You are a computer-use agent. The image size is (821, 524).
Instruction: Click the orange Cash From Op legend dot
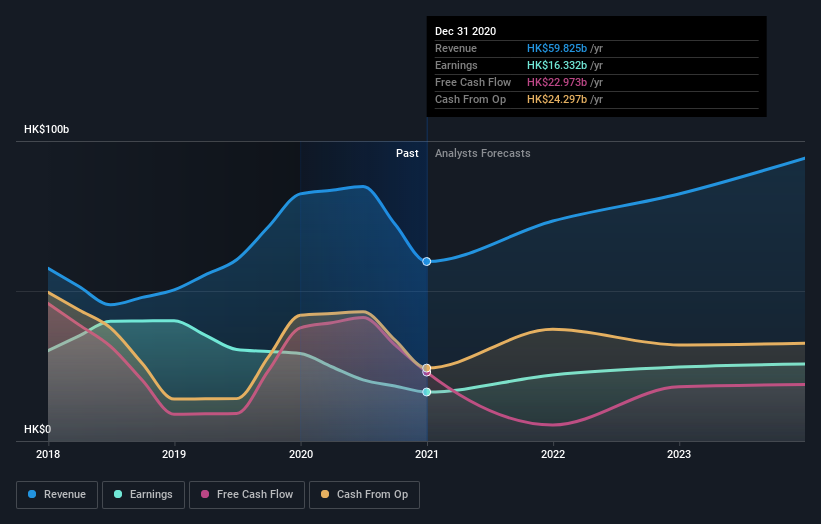click(325, 494)
